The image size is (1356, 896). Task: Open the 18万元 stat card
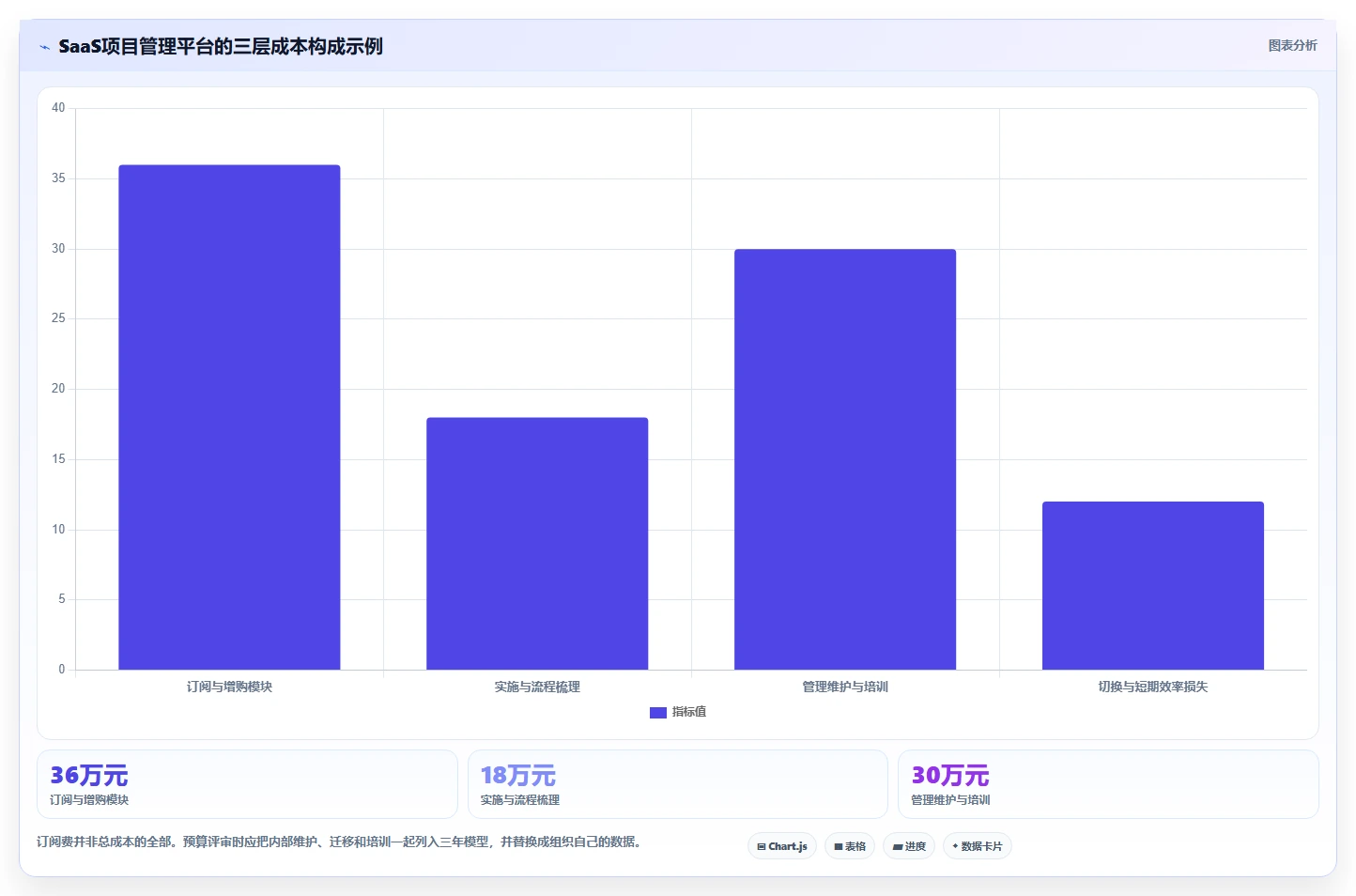tap(678, 784)
